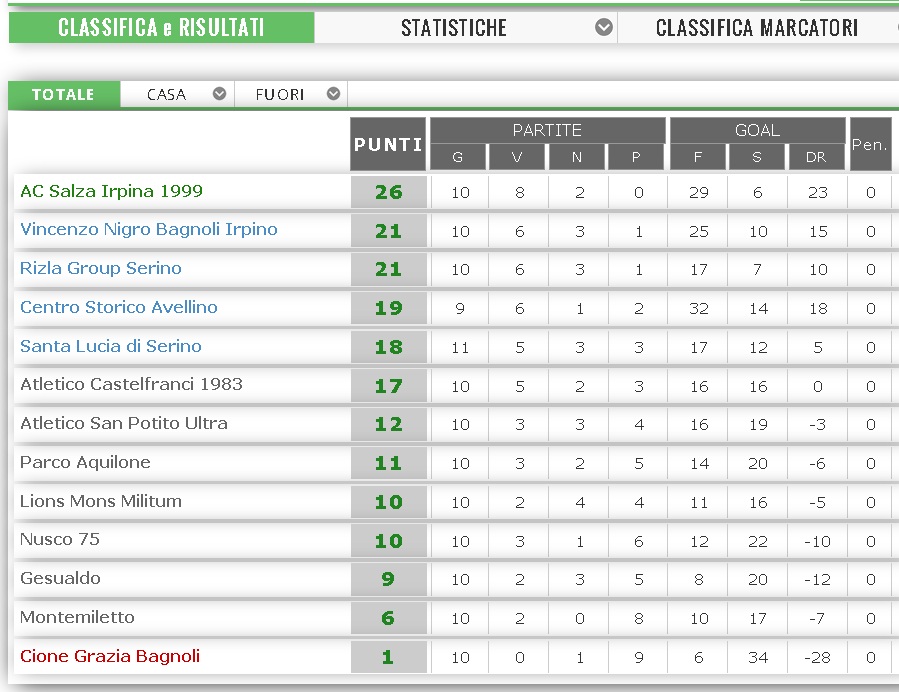Select Centro Storico Avellino team link
The width and height of the screenshot is (899, 692).
coord(119,307)
